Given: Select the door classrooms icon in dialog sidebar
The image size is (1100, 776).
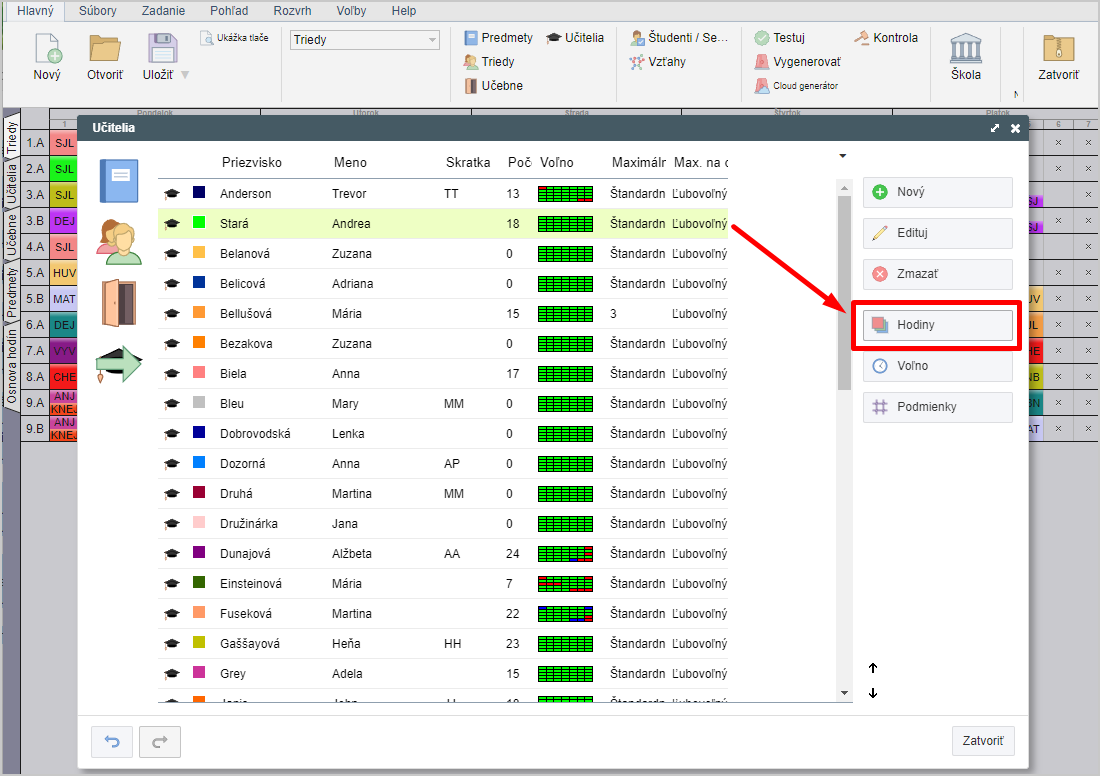Looking at the screenshot, I should point(119,303).
